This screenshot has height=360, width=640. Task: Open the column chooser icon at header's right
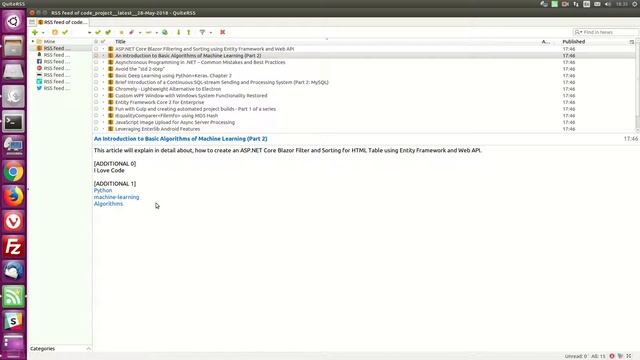click(632, 42)
